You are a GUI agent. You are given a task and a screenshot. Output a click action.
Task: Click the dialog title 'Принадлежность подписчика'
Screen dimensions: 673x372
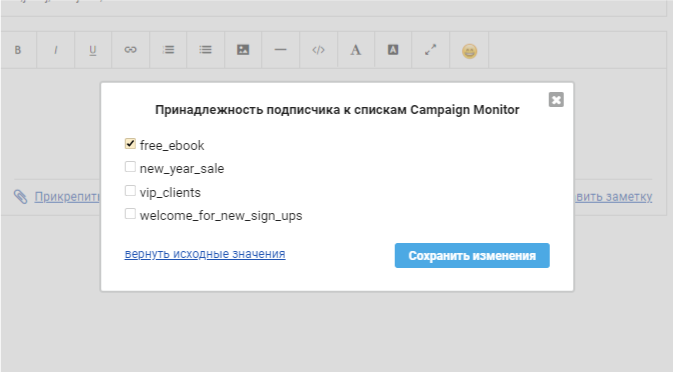[x=248, y=110]
